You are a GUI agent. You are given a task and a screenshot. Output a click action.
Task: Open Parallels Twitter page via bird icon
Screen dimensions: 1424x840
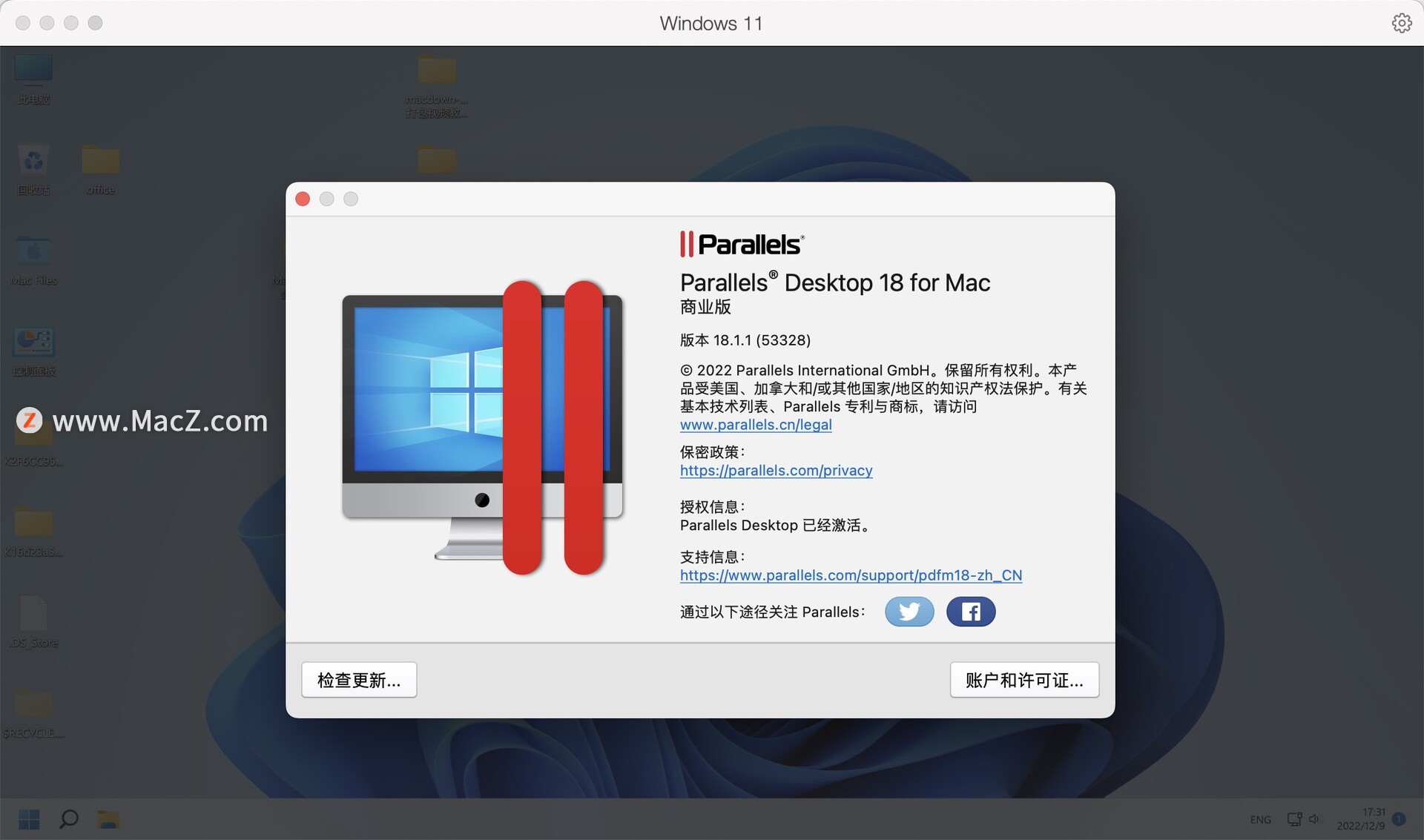909,612
